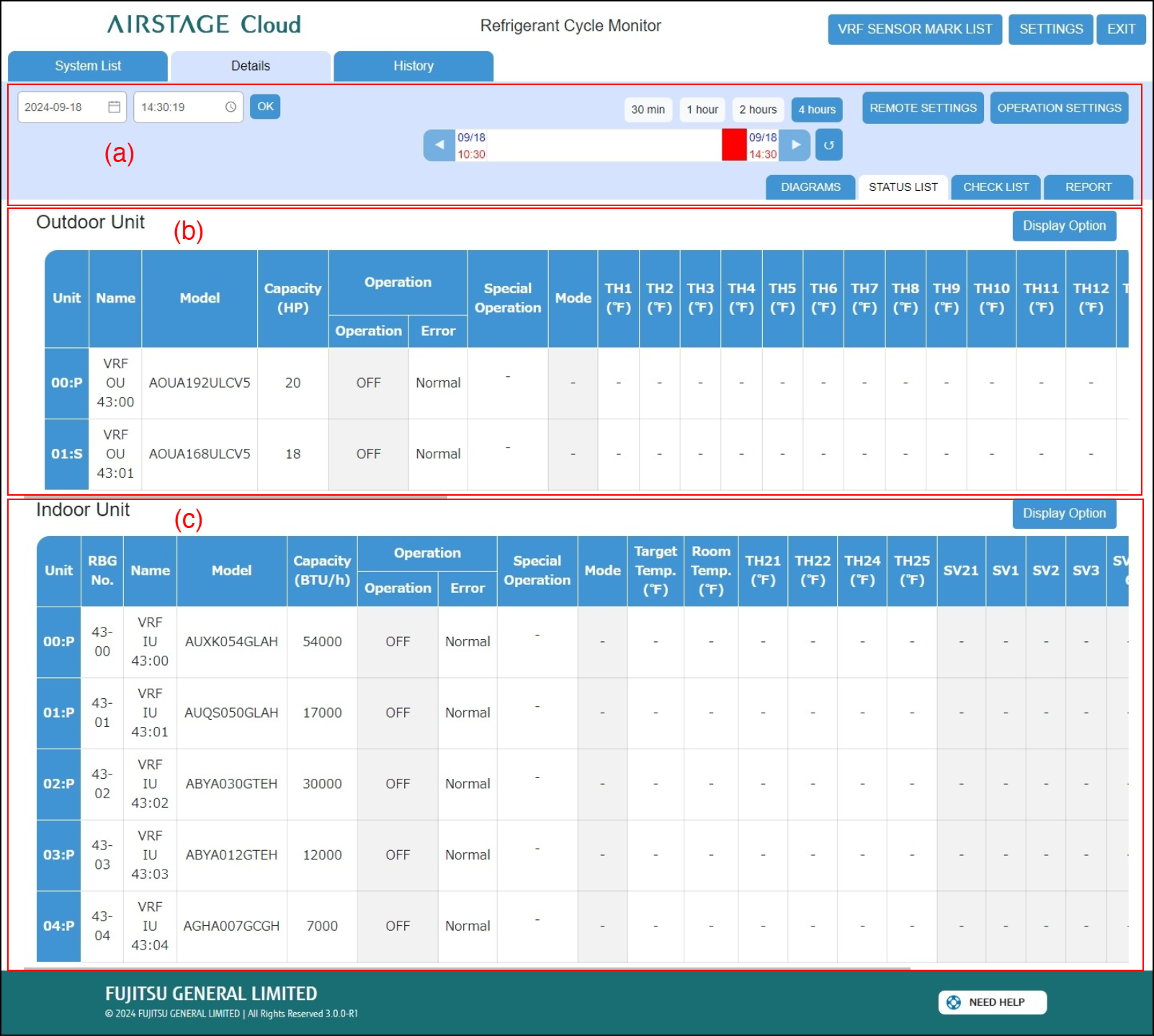
Task: Select the 30 min time range
Action: click(x=648, y=110)
